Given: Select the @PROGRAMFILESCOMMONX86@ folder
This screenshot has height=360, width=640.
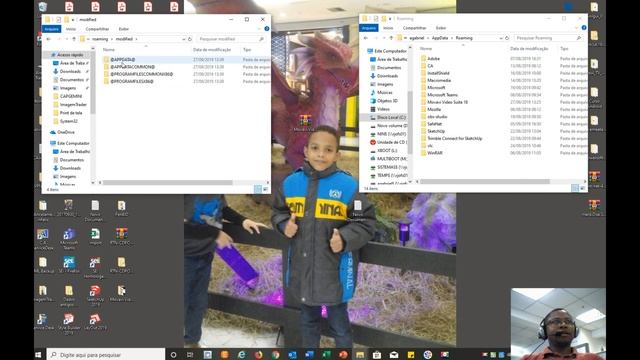Looking at the screenshot, I should (141, 74).
